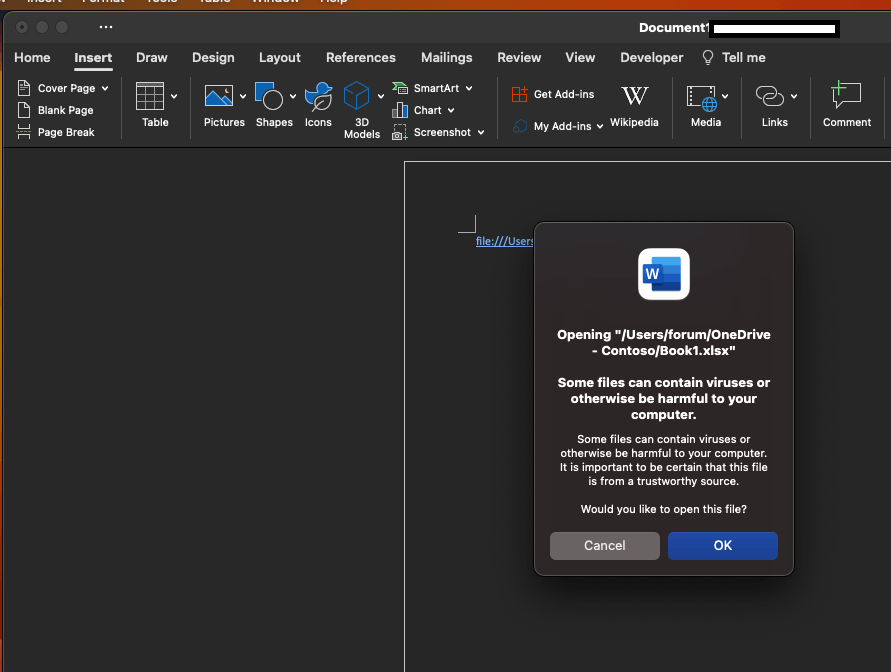Expand the 3D Models dropdown arrow

[x=381, y=97]
